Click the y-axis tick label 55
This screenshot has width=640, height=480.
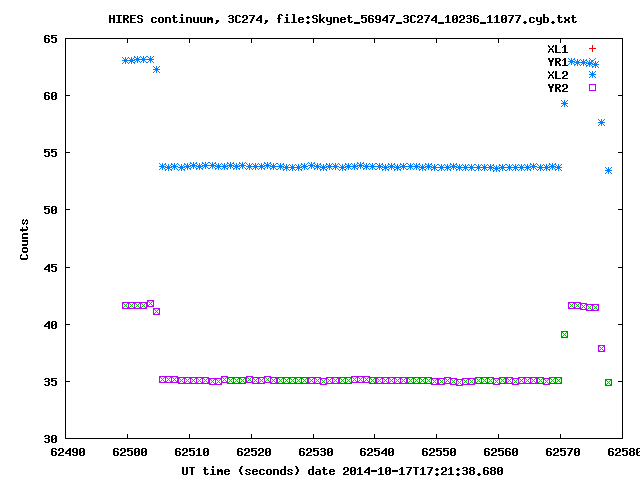[x=50, y=153]
